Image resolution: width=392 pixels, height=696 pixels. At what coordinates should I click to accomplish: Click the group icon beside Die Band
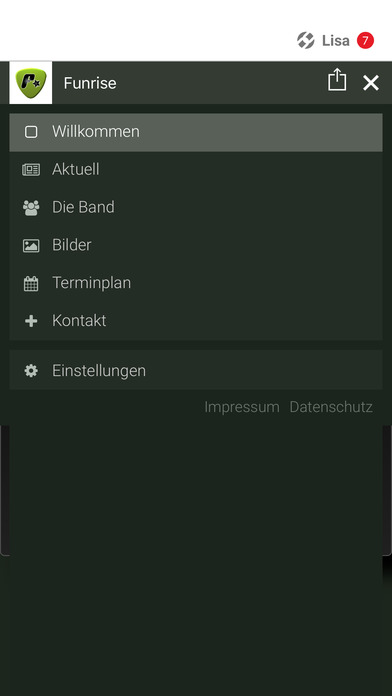[31, 208]
